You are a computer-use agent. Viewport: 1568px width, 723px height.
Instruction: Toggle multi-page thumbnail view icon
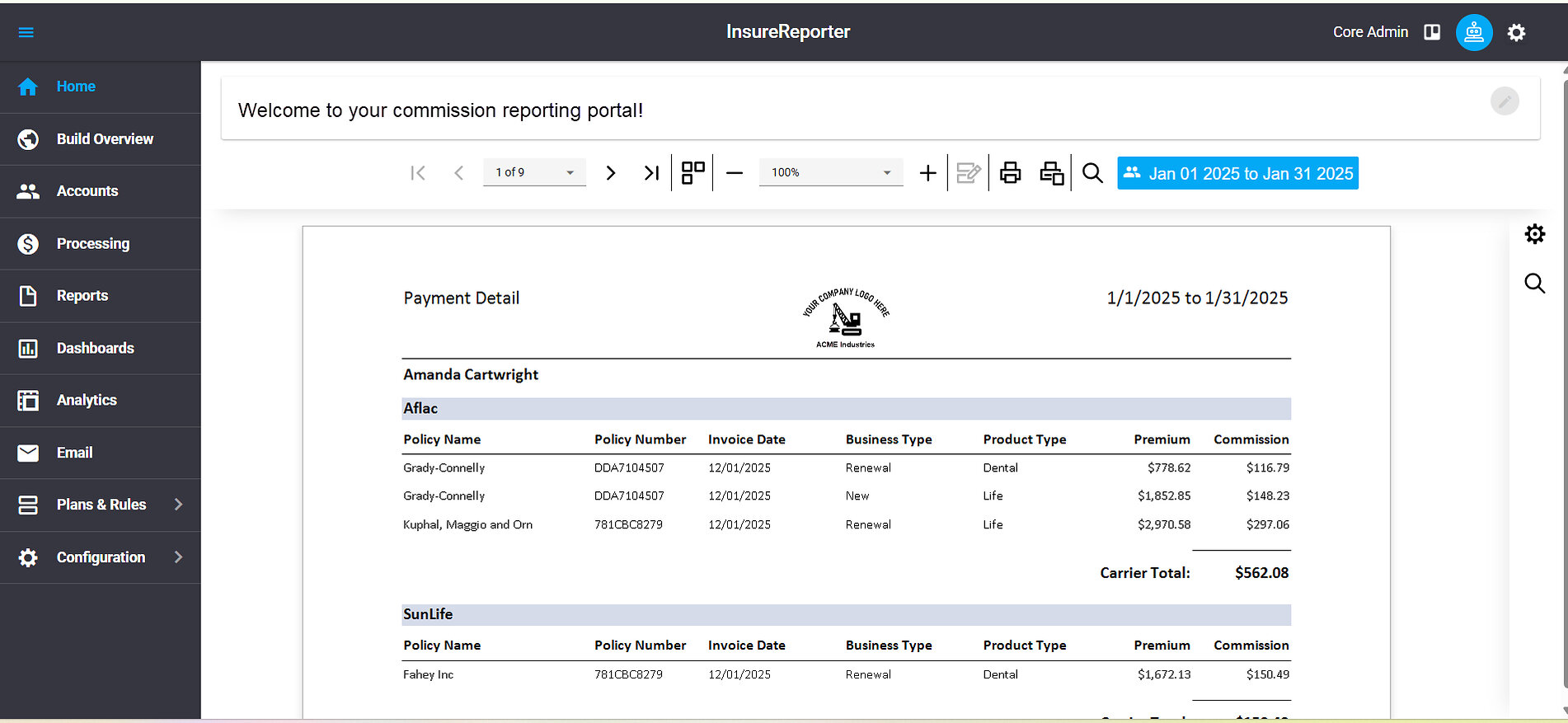click(x=693, y=172)
